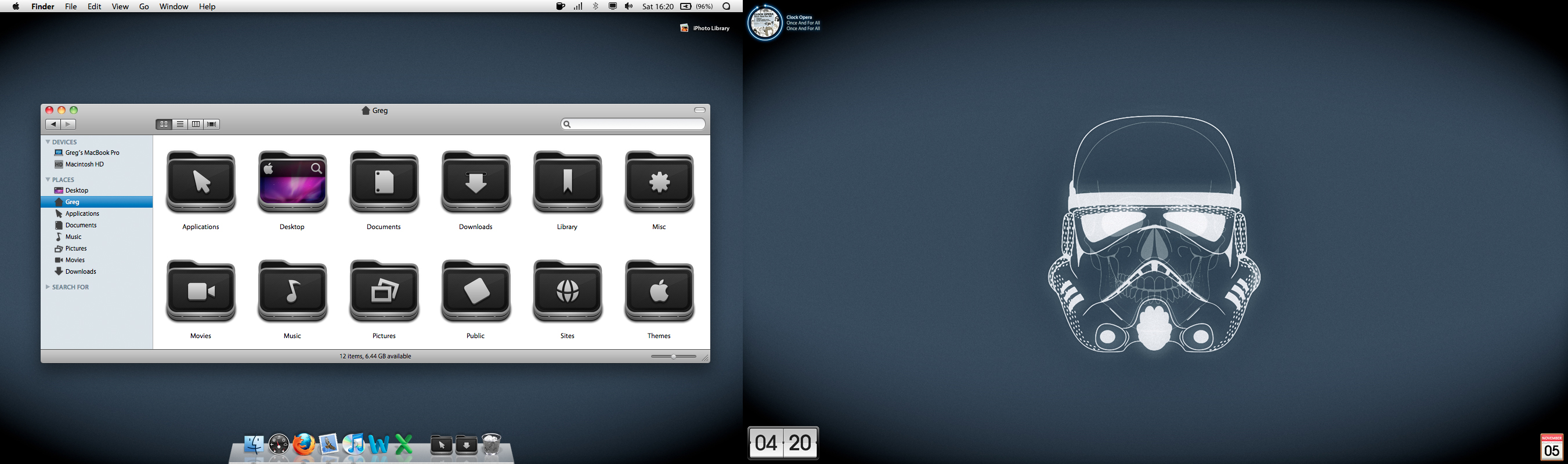Open the Misc folder icon
This screenshot has height=464, width=1568.
click(659, 182)
